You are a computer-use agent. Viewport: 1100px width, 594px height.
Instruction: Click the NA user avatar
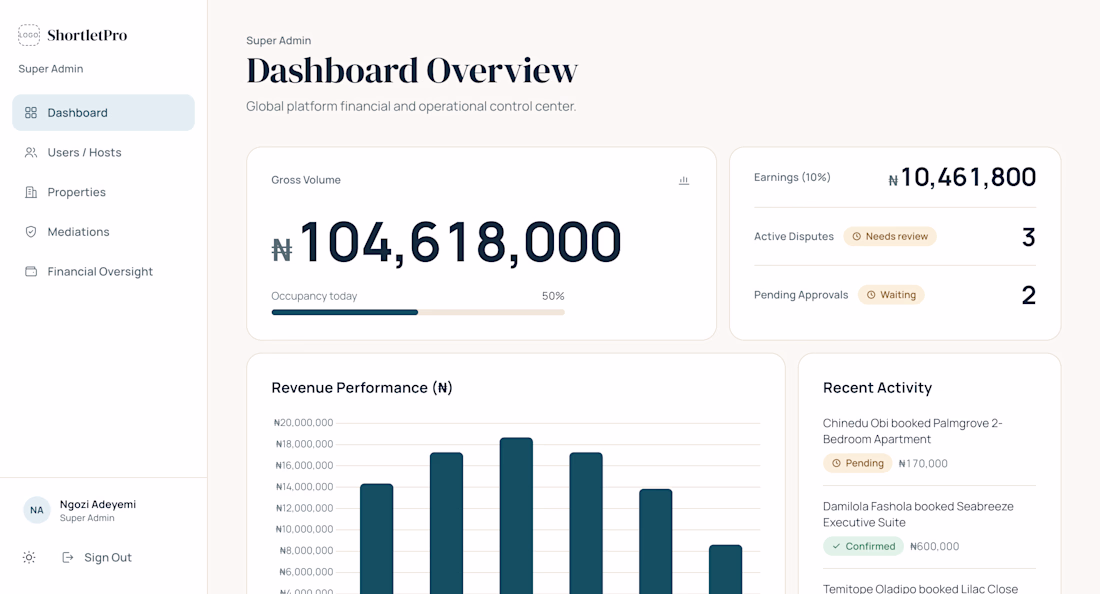tap(36, 510)
